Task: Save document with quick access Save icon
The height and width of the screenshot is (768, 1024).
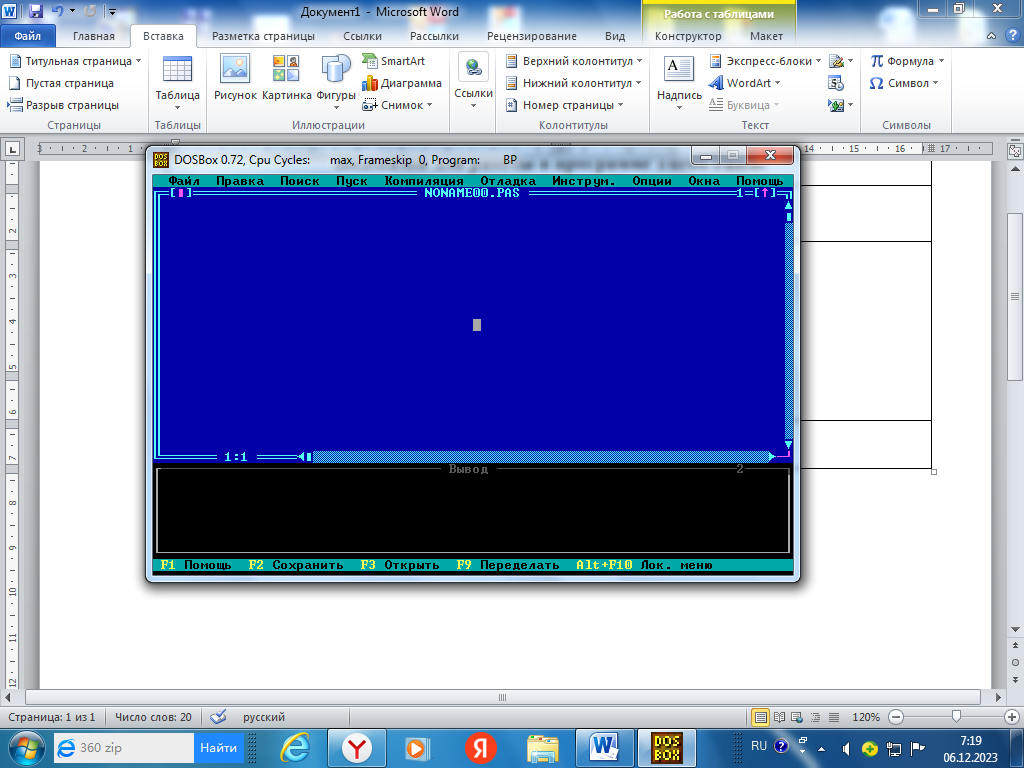Action: (x=35, y=11)
